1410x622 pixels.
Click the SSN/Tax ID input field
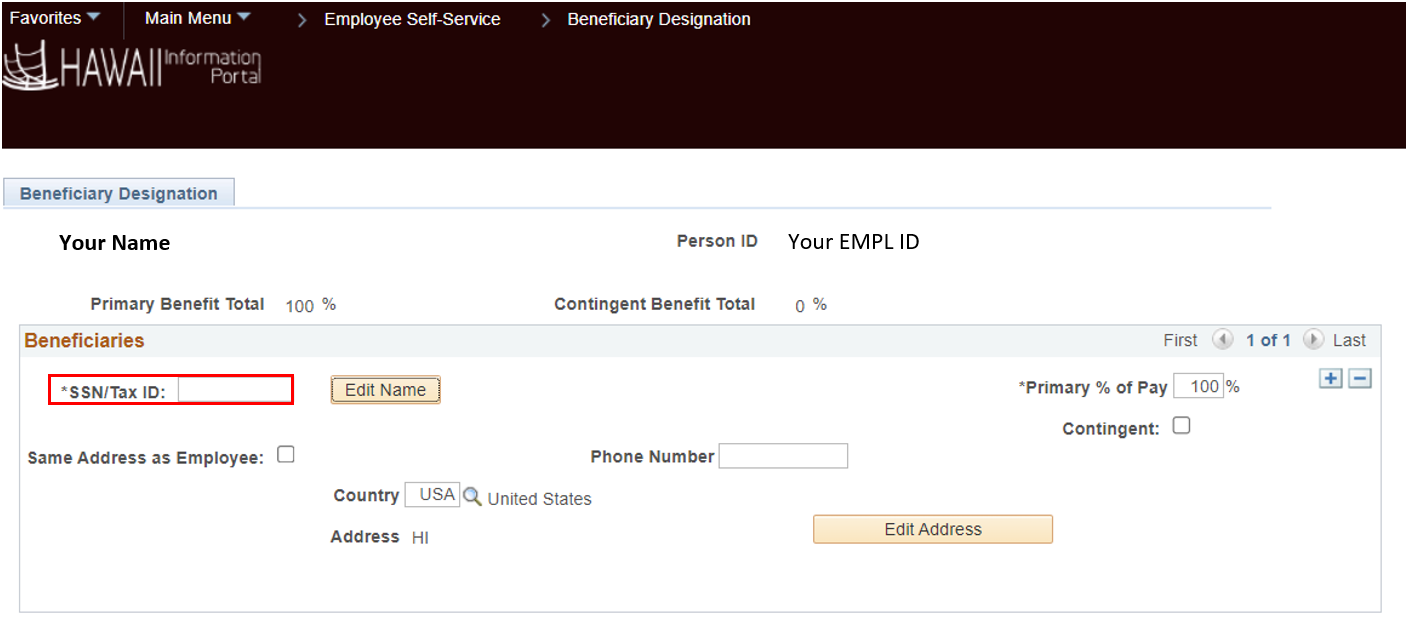[234, 390]
